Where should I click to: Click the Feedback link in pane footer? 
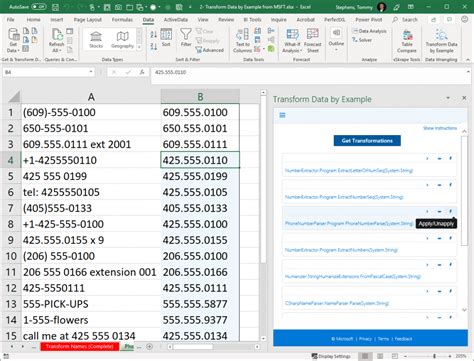pos(404,339)
